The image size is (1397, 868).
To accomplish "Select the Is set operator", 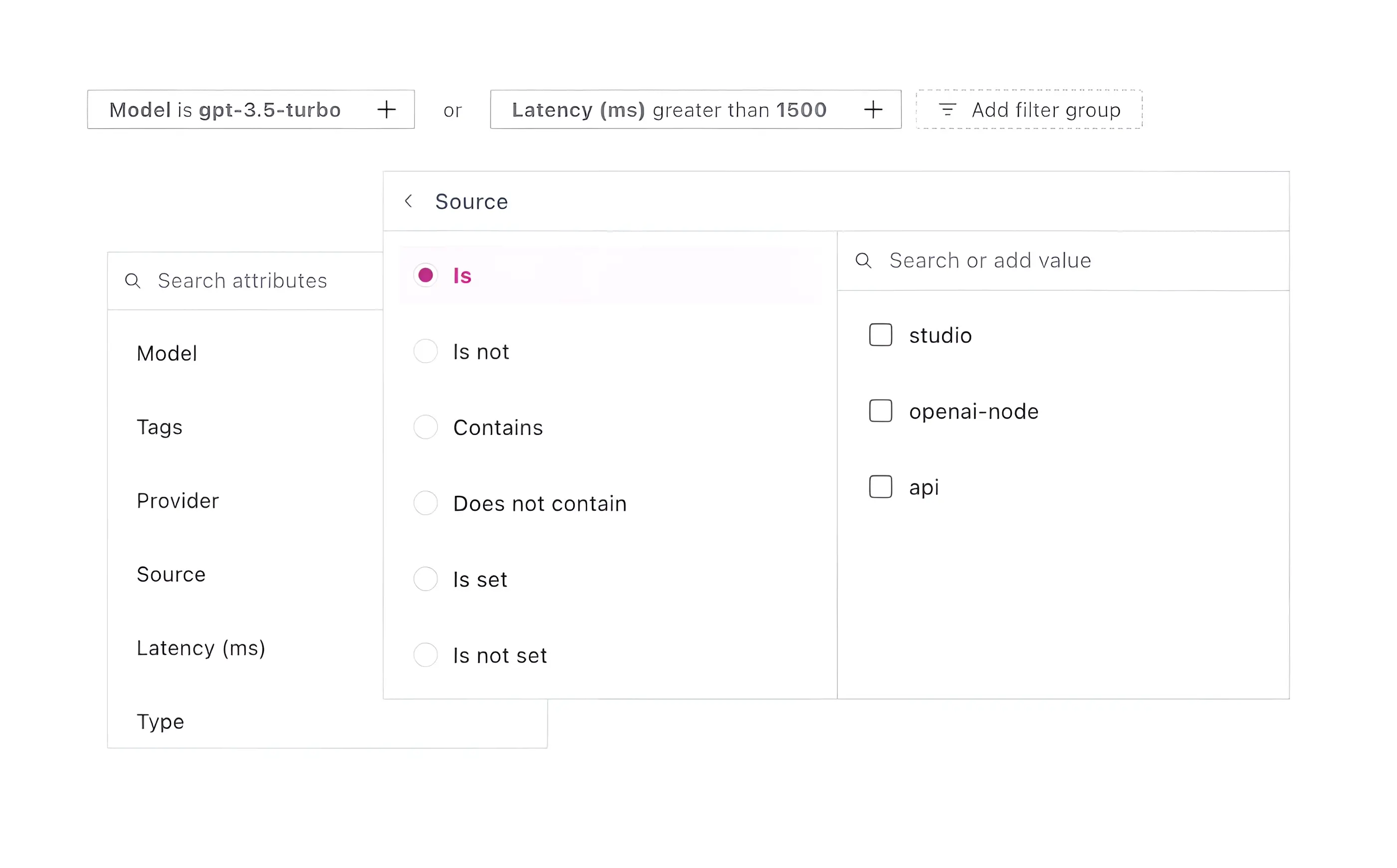I will (426, 579).
